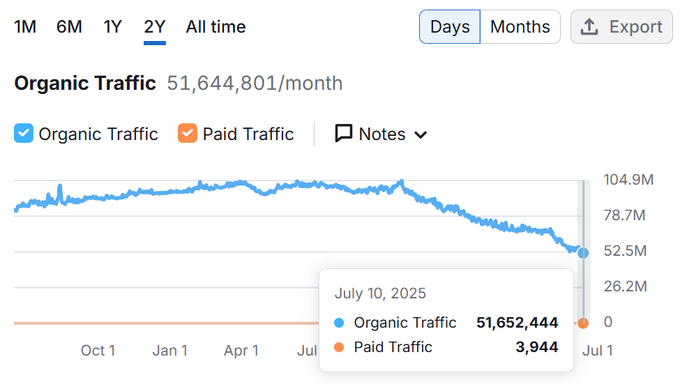This screenshot has width=680, height=384.
Task: Click the 78.7M axis label
Action: pos(624,215)
